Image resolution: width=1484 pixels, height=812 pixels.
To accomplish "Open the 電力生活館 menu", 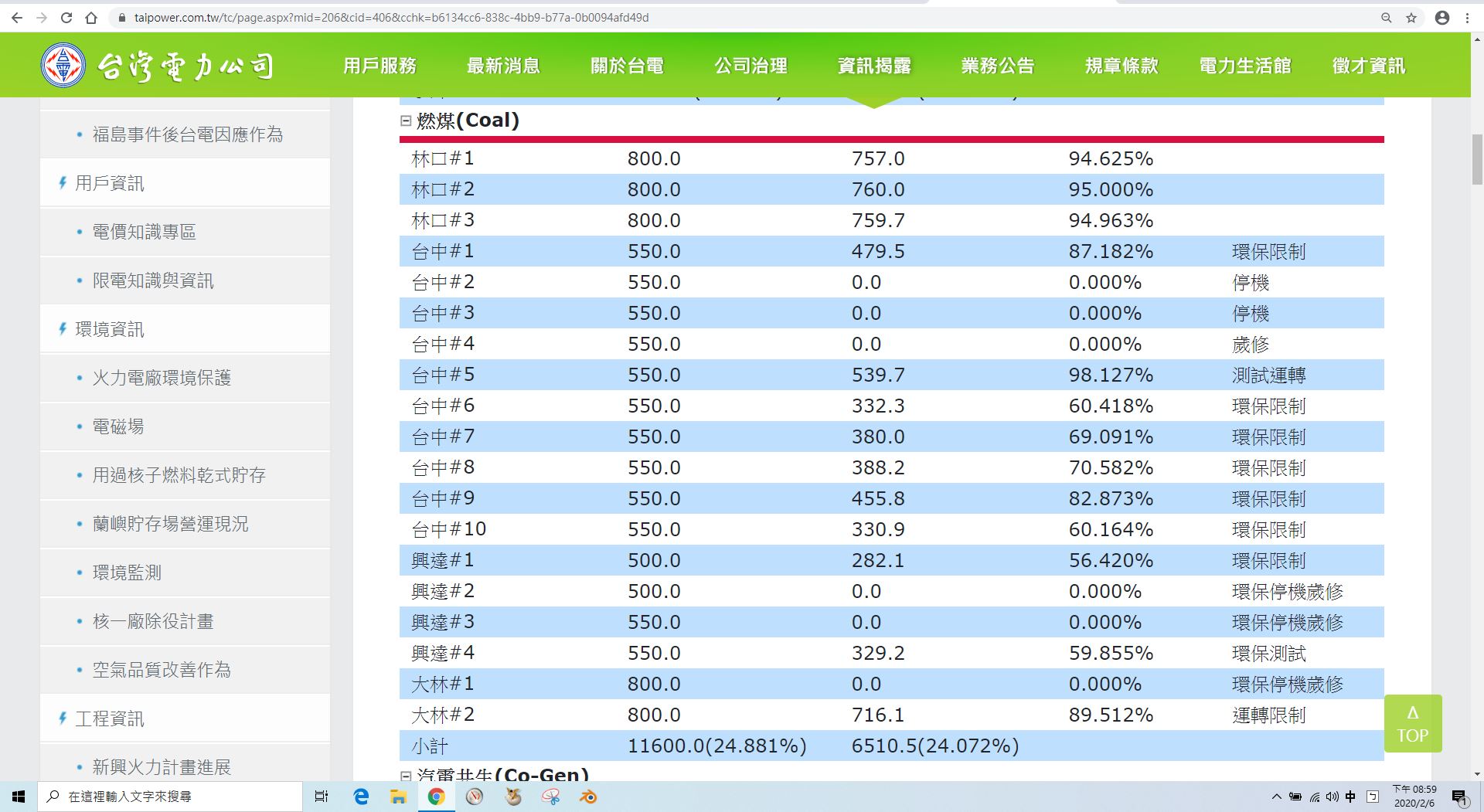I will coord(1245,66).
